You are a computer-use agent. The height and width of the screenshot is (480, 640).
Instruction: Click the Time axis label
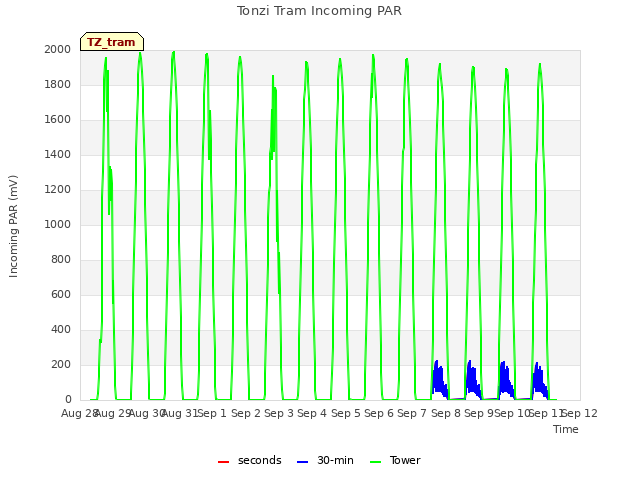pyautogui.click(x=566, y=429)
